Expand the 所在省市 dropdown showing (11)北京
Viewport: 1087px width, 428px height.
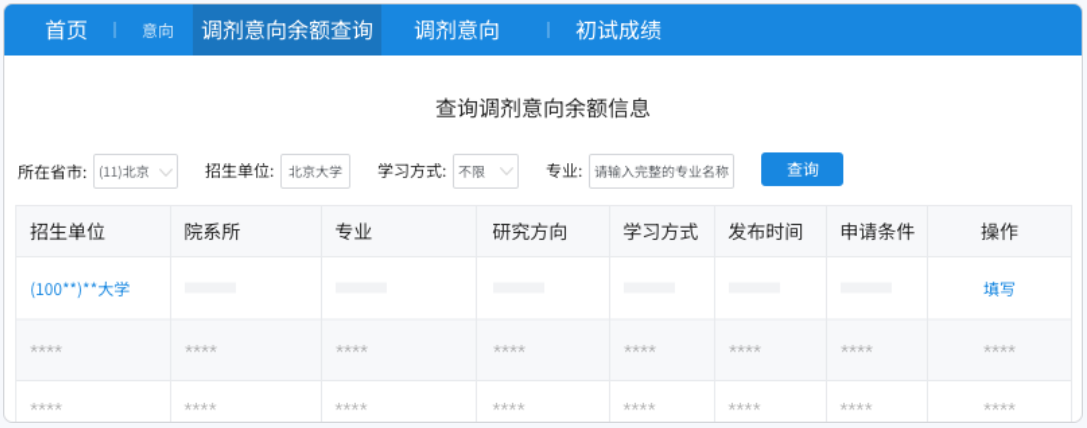(x=136, y=171)
